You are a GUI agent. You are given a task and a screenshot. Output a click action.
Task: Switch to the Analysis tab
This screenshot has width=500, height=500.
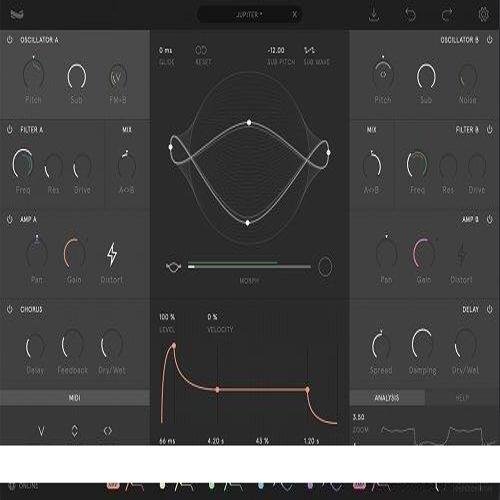[x=387, y=398]
